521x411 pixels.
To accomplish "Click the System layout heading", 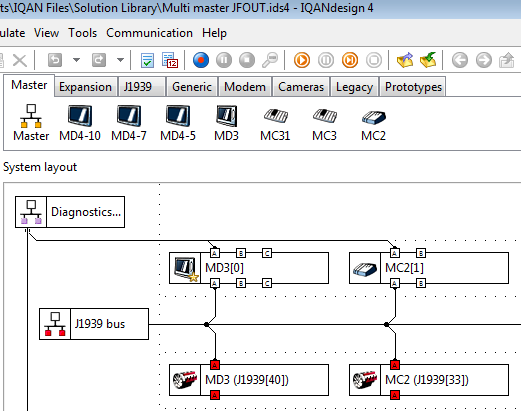I will coord(40,167).
